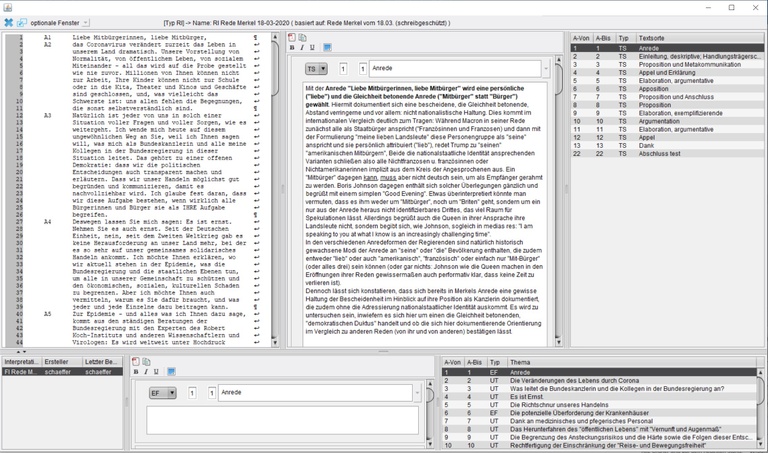Select the highlighted Anrede row in Thema table
Screen dimensions: 768x453
[600, 373]
